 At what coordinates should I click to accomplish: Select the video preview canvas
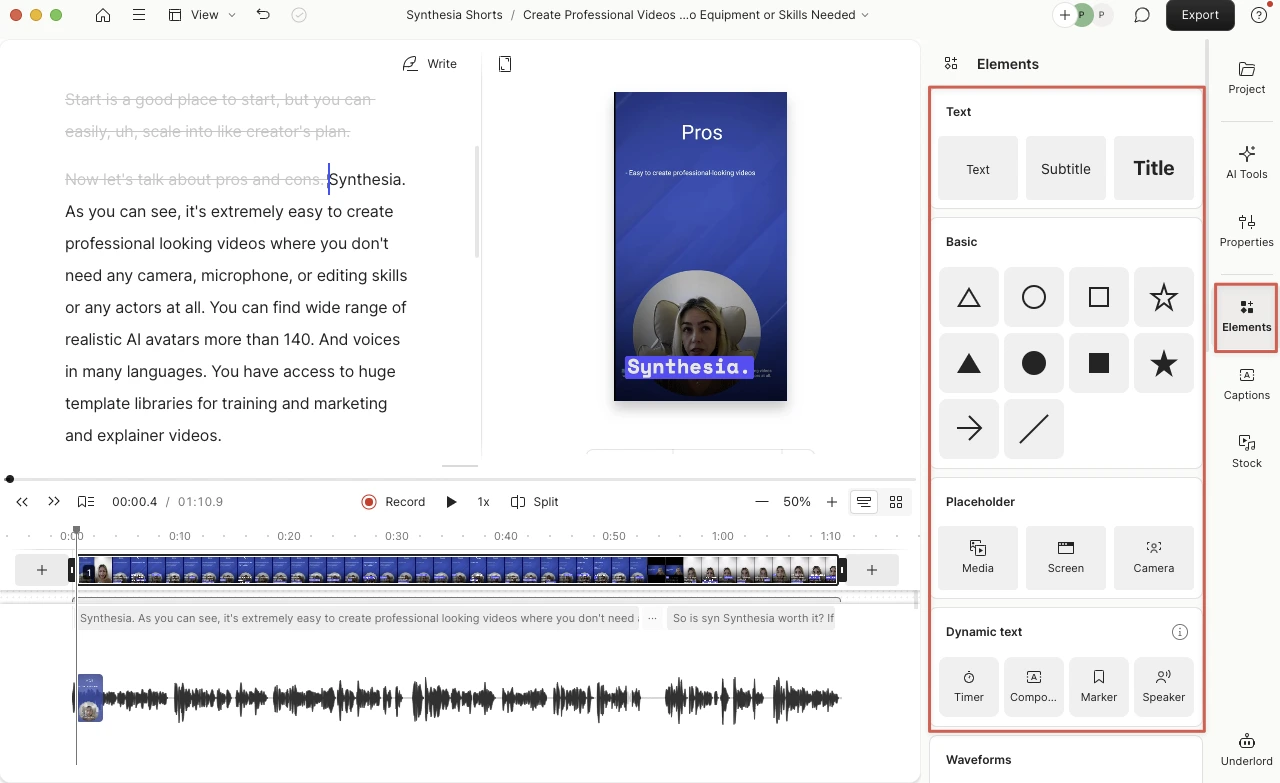[700, 246]
